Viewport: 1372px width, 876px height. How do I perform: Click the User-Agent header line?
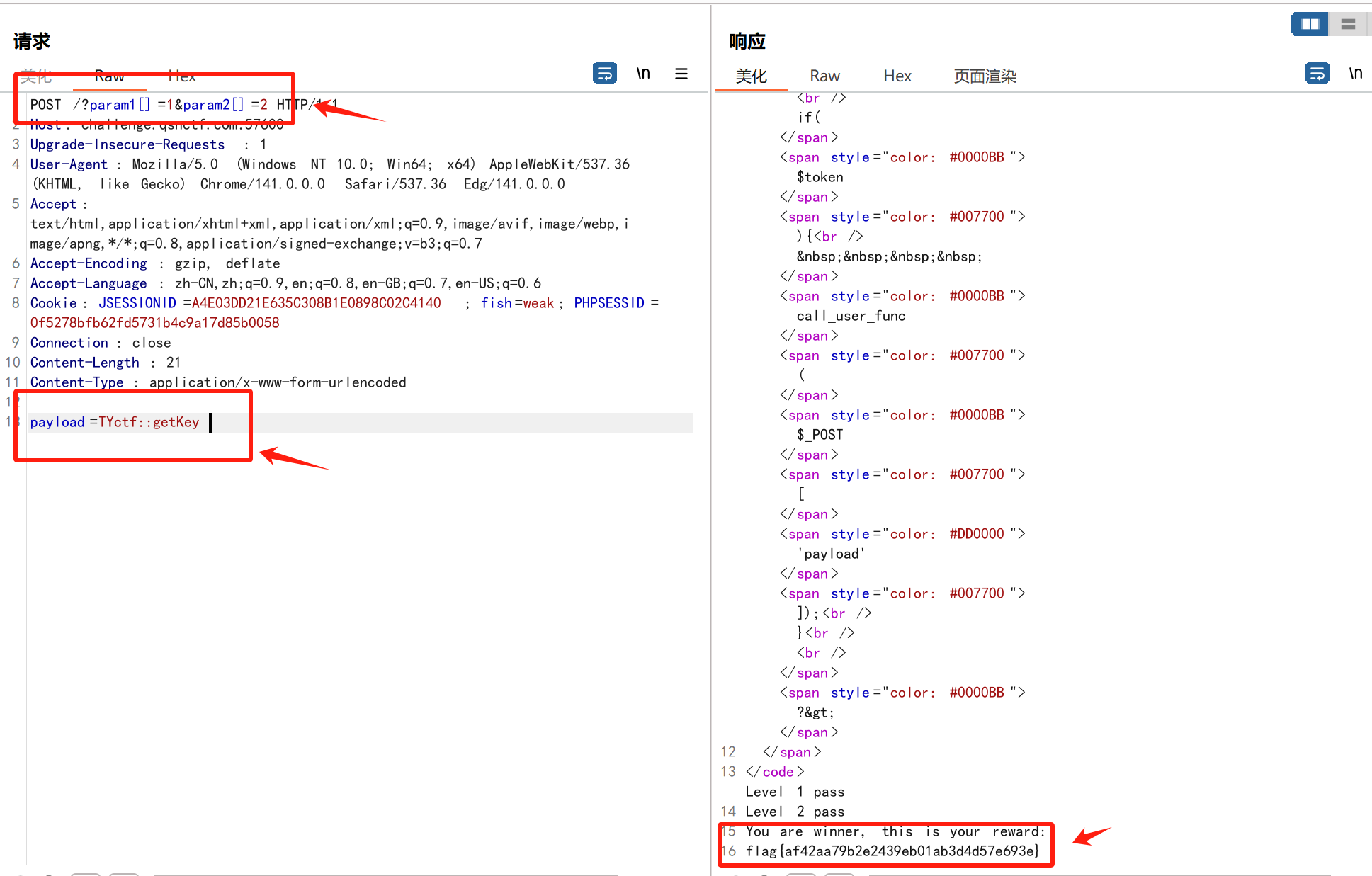tap(329, 164)
